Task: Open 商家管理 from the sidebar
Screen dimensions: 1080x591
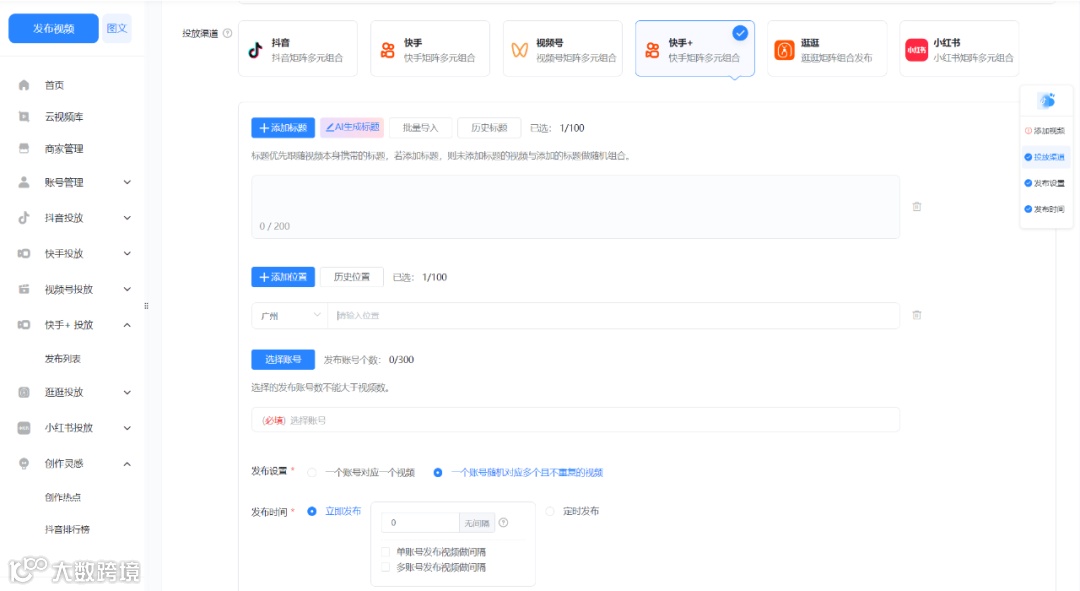Action: (x=63, y=150)
